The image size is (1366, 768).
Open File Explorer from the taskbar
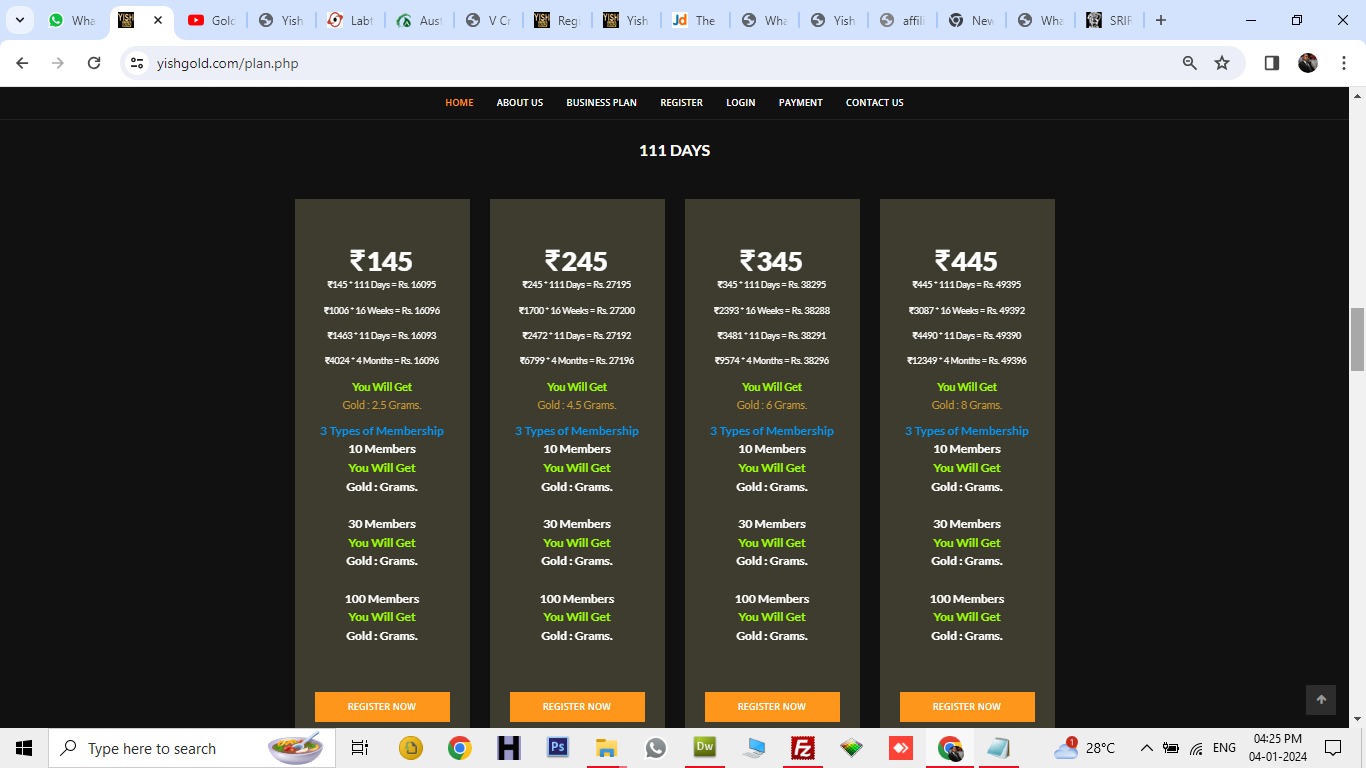point(607,748)
